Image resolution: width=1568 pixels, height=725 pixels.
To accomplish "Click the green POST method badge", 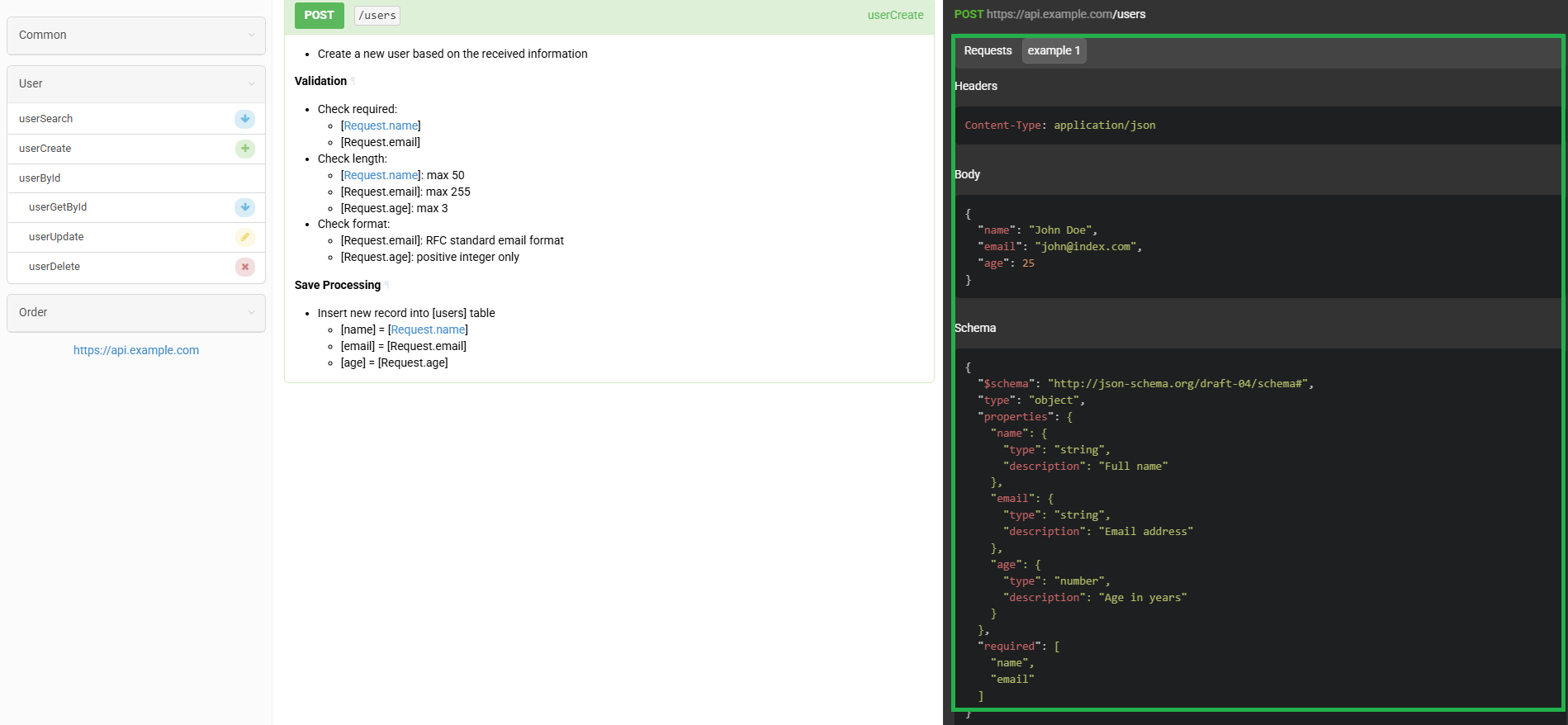I will 319,15.
